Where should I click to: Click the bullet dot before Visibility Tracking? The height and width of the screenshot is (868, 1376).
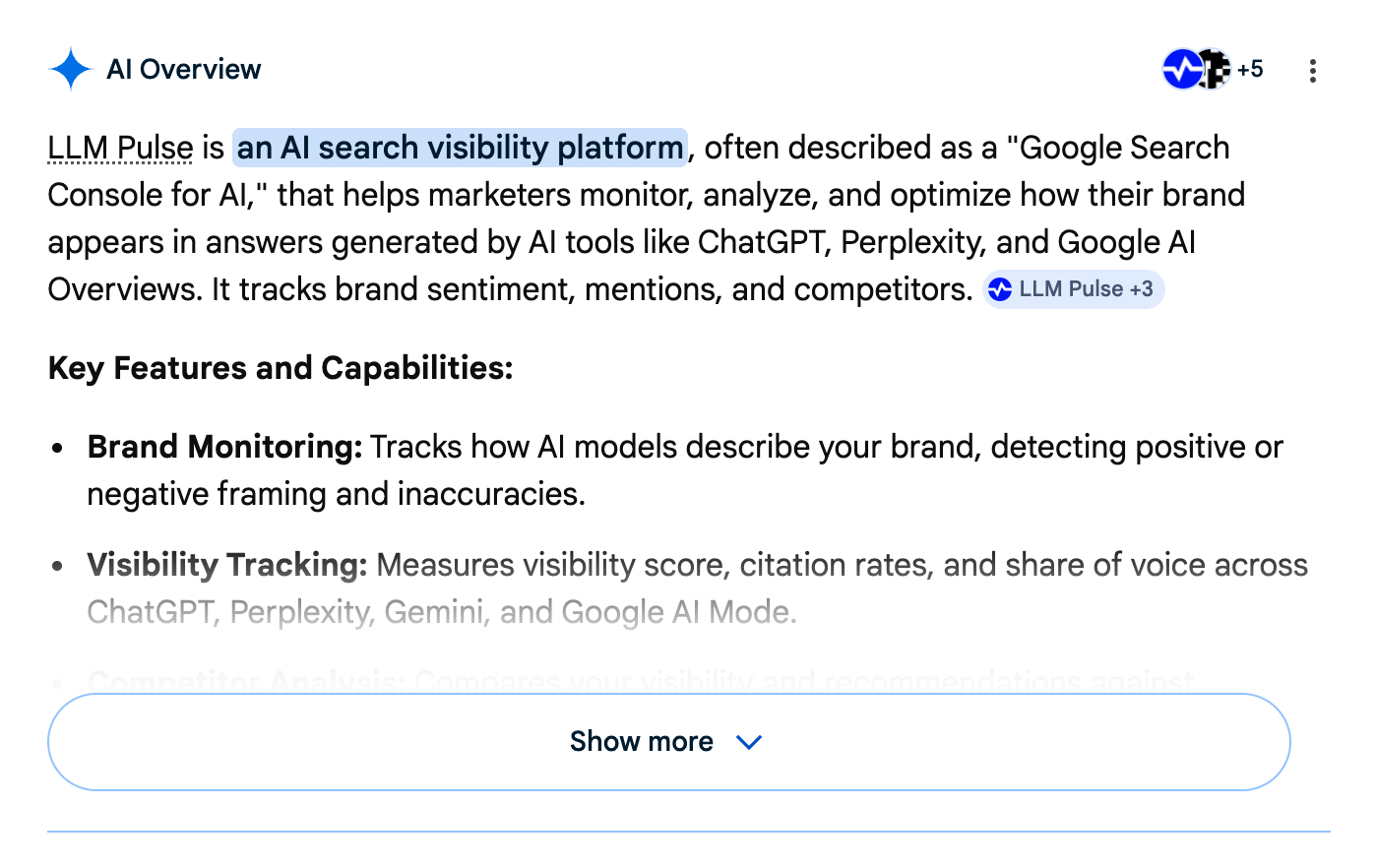point(58,566)
